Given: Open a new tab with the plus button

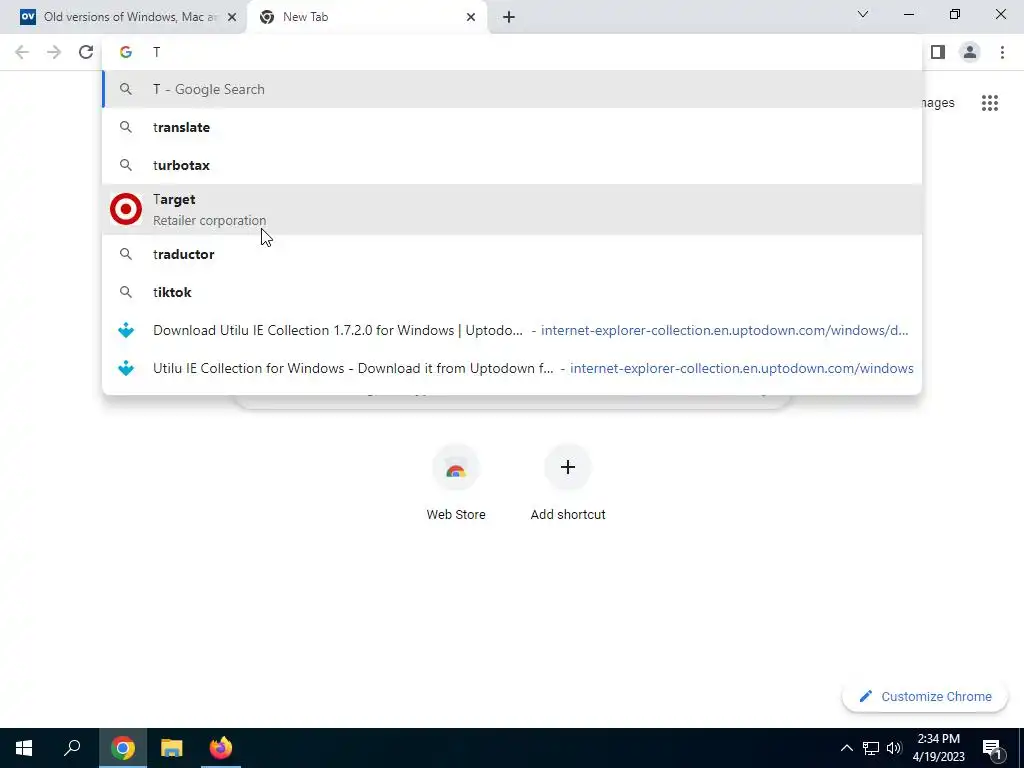Looking at the screenshot, I should 509,17.
